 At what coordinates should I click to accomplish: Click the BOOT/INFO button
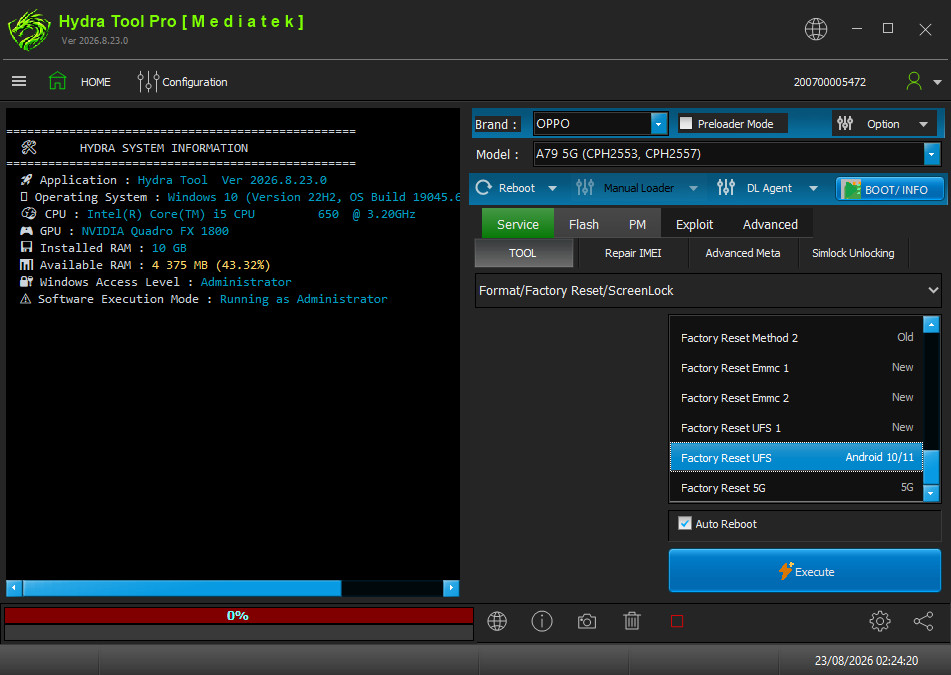890,189
